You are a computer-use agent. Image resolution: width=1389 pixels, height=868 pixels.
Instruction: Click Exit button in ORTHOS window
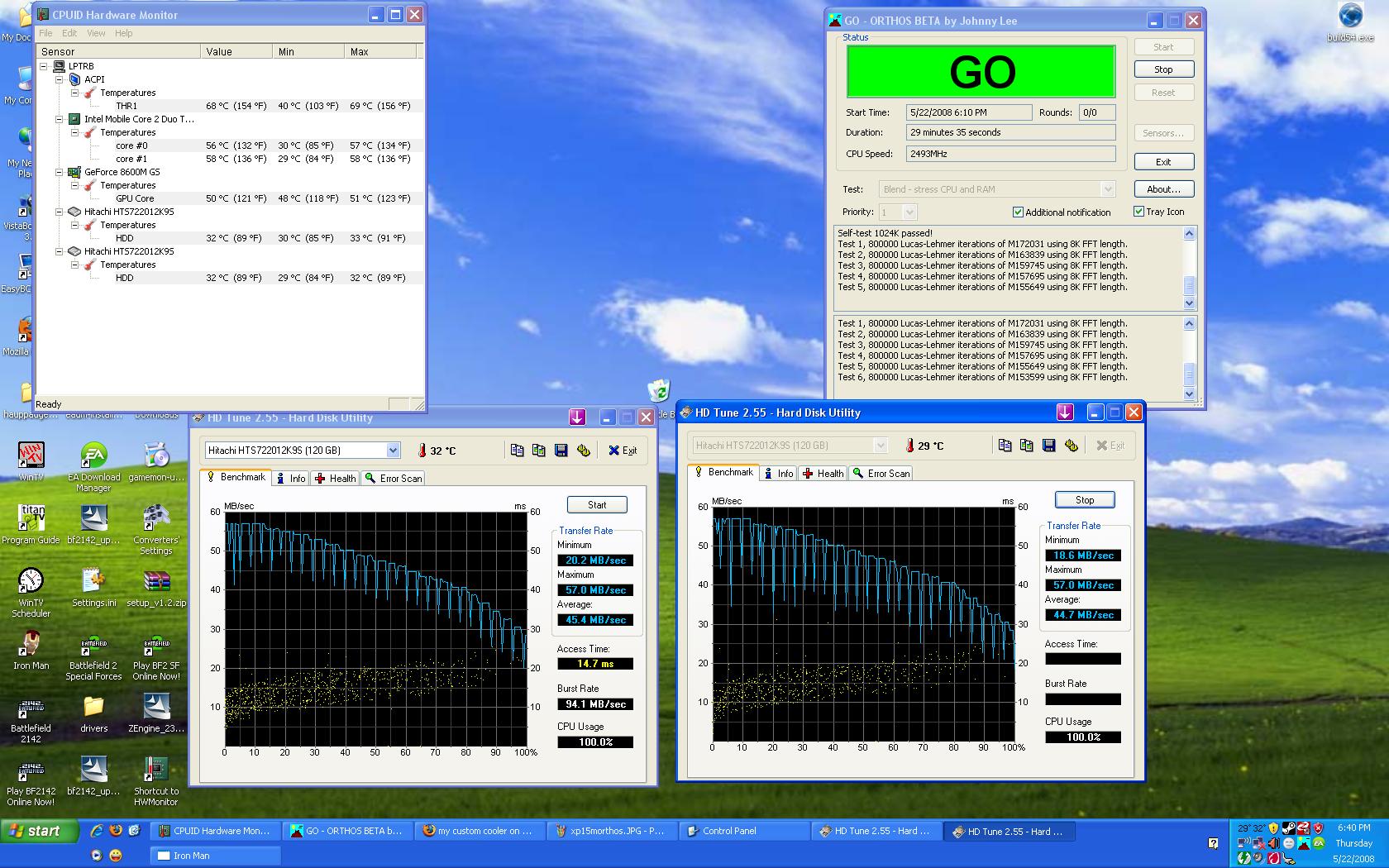point(1163,162)
